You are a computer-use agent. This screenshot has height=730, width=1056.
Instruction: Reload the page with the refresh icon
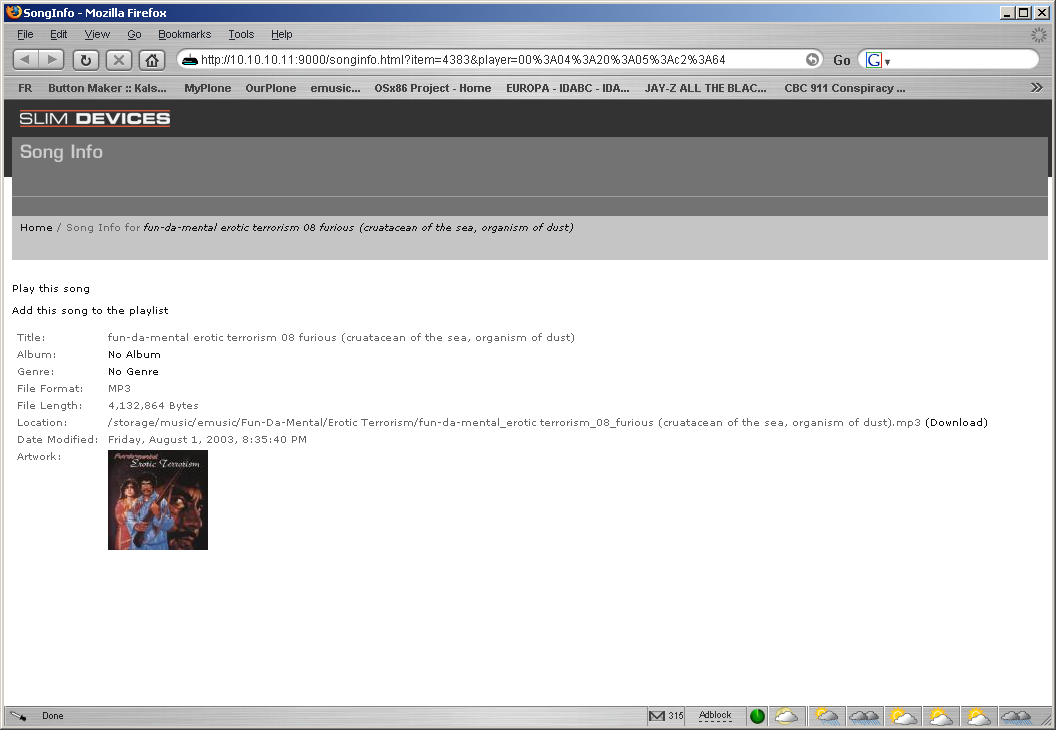[x=85, y=60]
